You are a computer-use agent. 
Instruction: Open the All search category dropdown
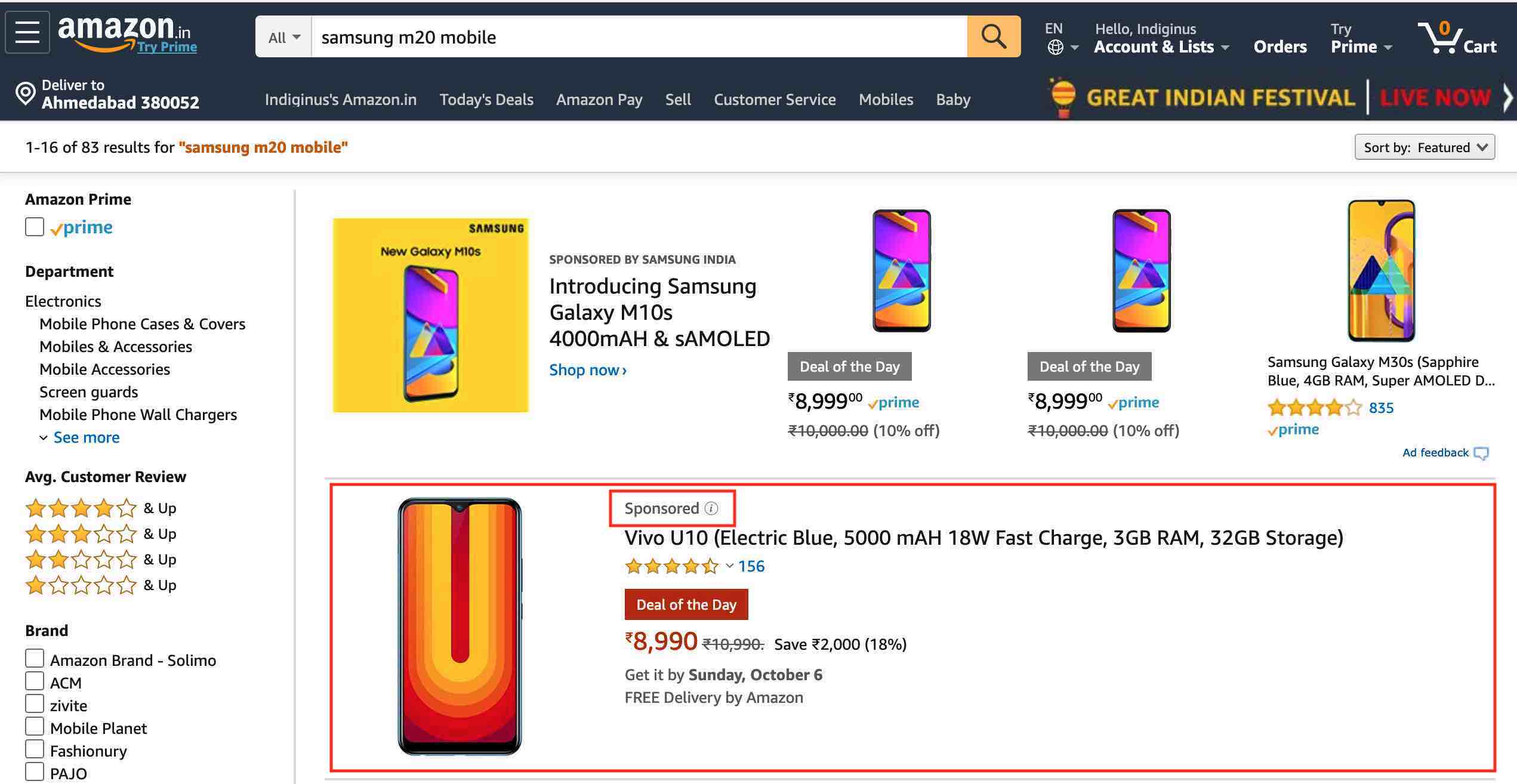[282, 36]
